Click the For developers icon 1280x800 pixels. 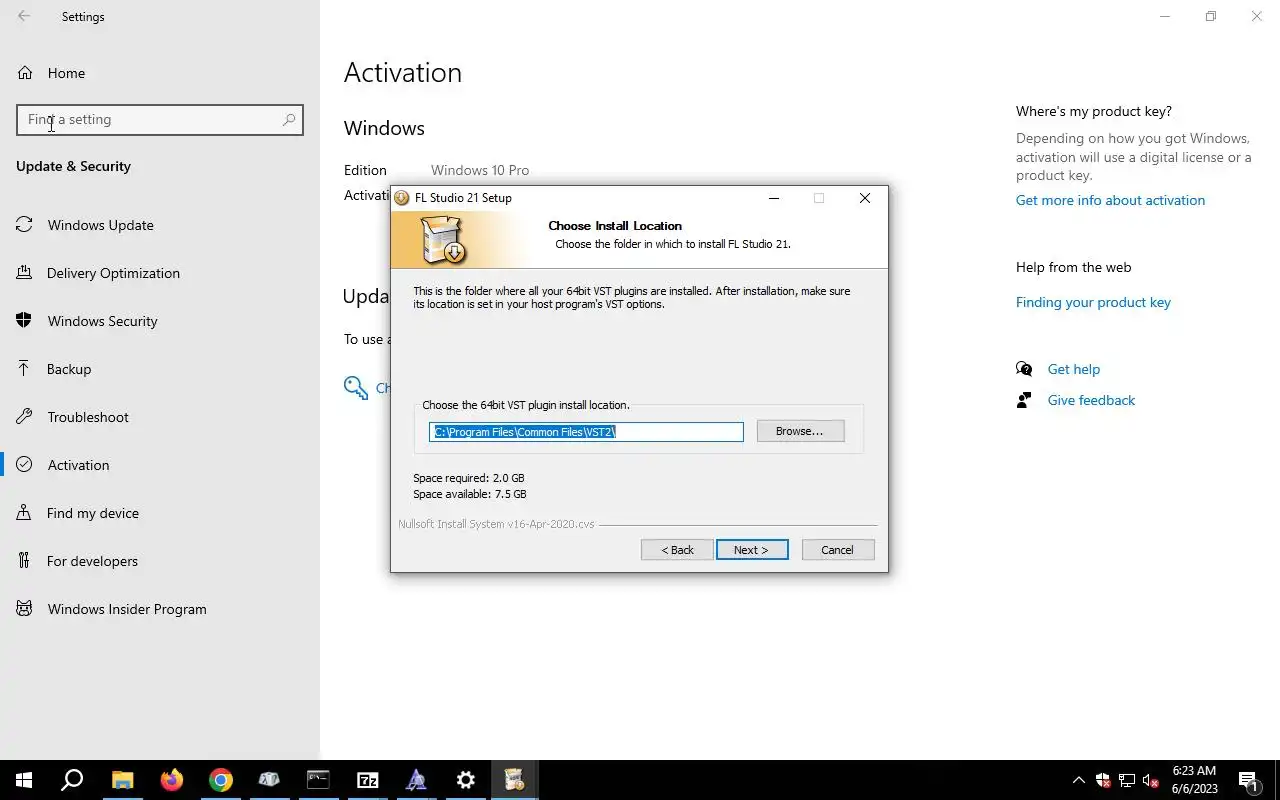(24, 561)
